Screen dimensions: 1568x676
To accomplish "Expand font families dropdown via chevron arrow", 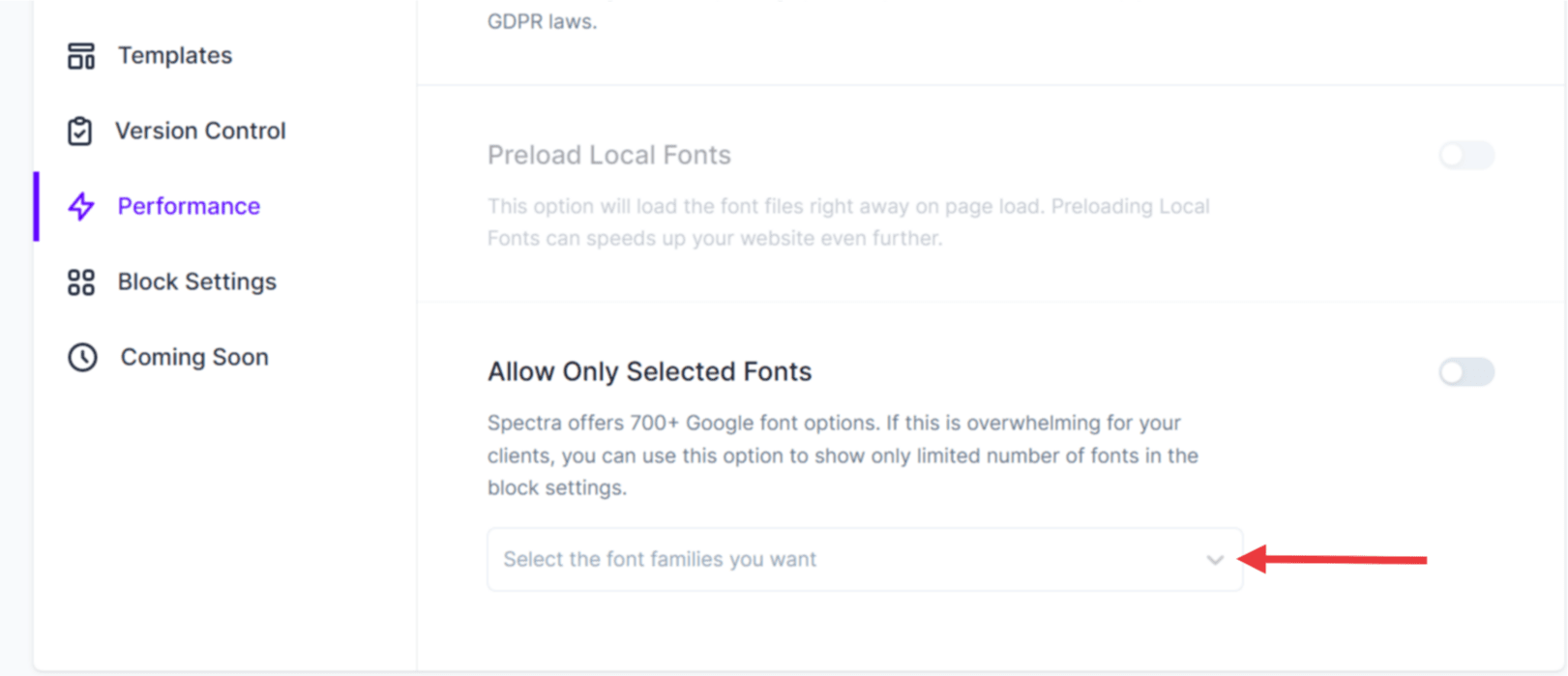I will pos(1214,560).
